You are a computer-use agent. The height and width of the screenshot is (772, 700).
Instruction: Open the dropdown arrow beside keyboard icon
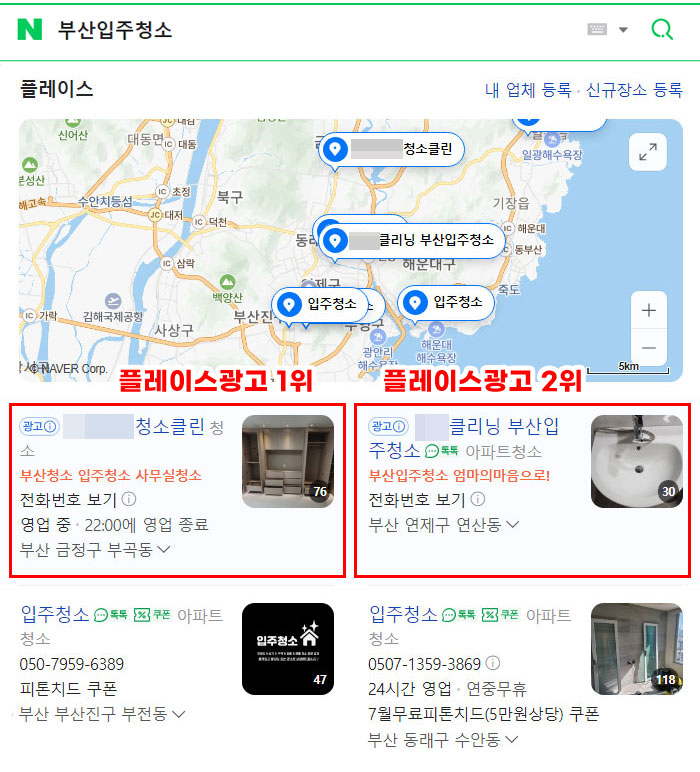pyautogui.click(x=623, y=30)
